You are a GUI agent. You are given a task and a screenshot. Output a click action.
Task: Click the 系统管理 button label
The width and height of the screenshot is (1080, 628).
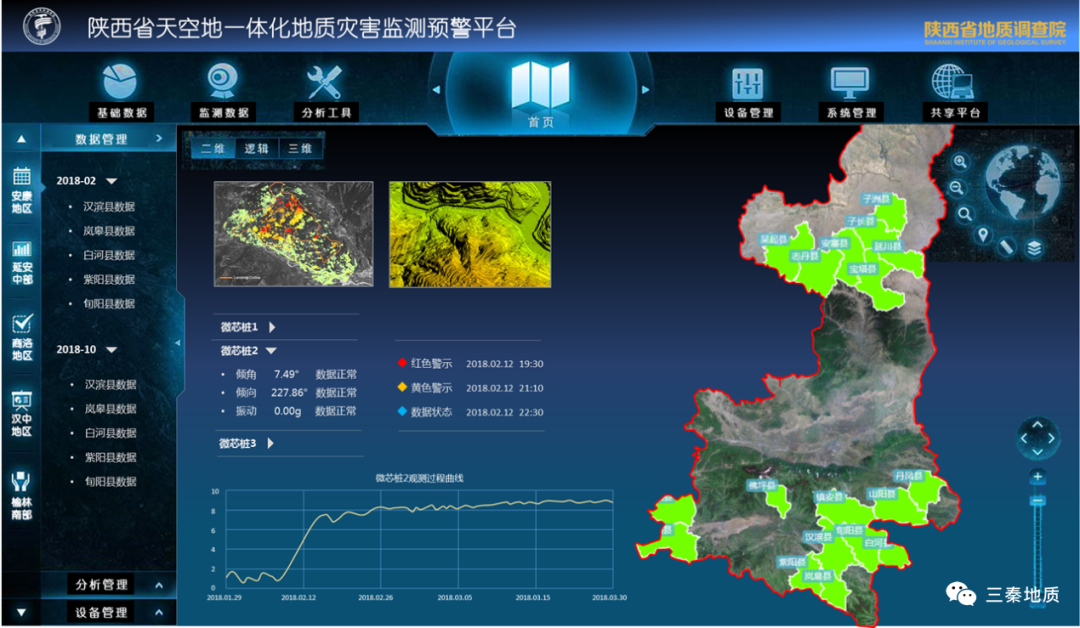851,113
